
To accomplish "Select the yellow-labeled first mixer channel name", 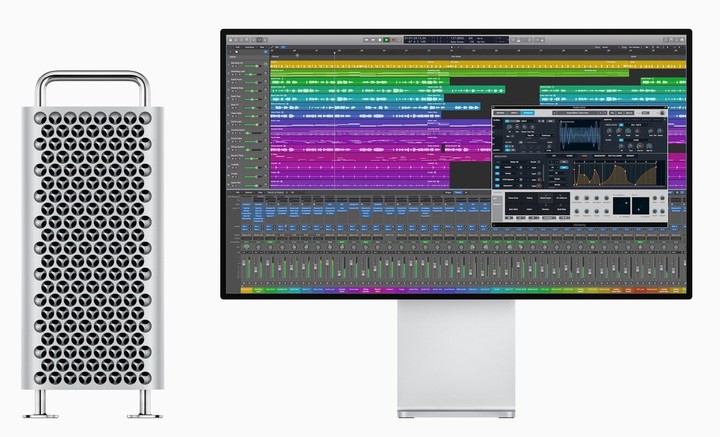I will point(247,290).
